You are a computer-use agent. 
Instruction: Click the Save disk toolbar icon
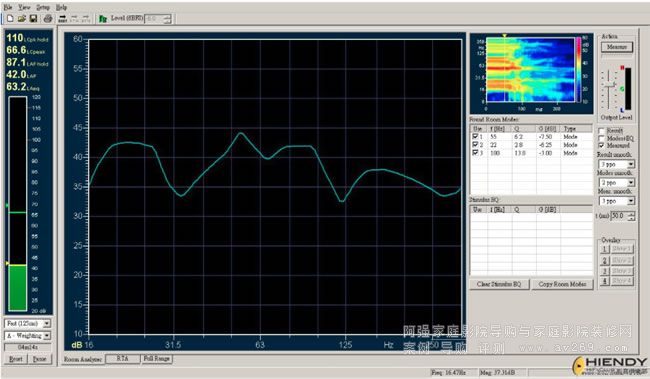[34, 19]
